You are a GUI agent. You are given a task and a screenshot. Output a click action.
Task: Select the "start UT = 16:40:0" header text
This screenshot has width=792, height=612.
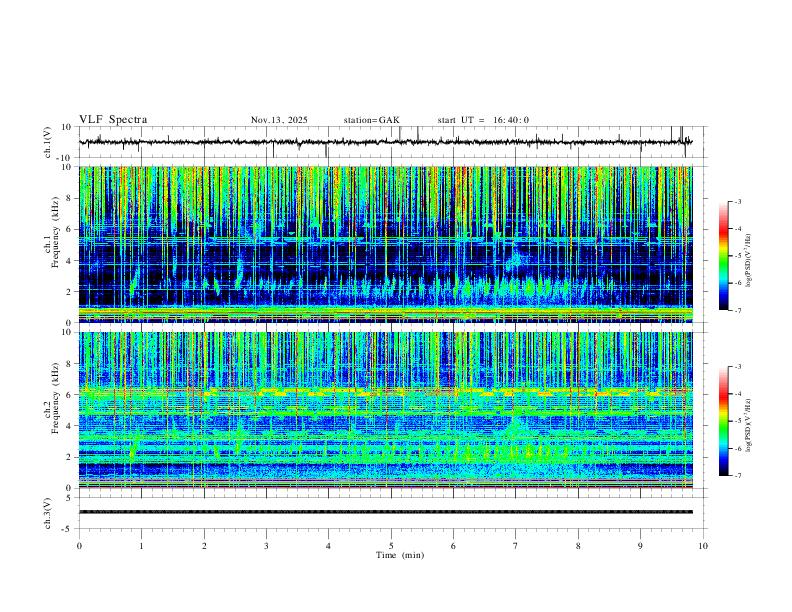pos(483,120)
